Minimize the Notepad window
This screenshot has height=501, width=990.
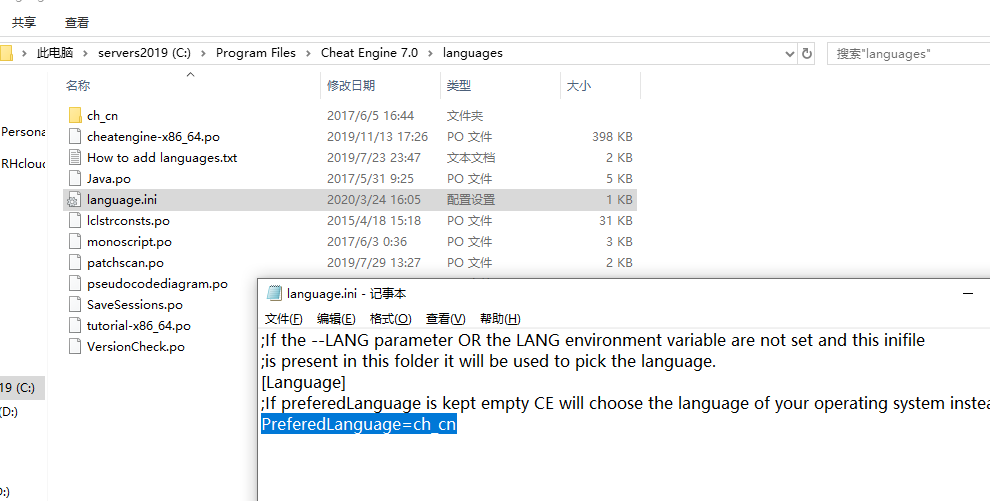(x=967, y=293)
